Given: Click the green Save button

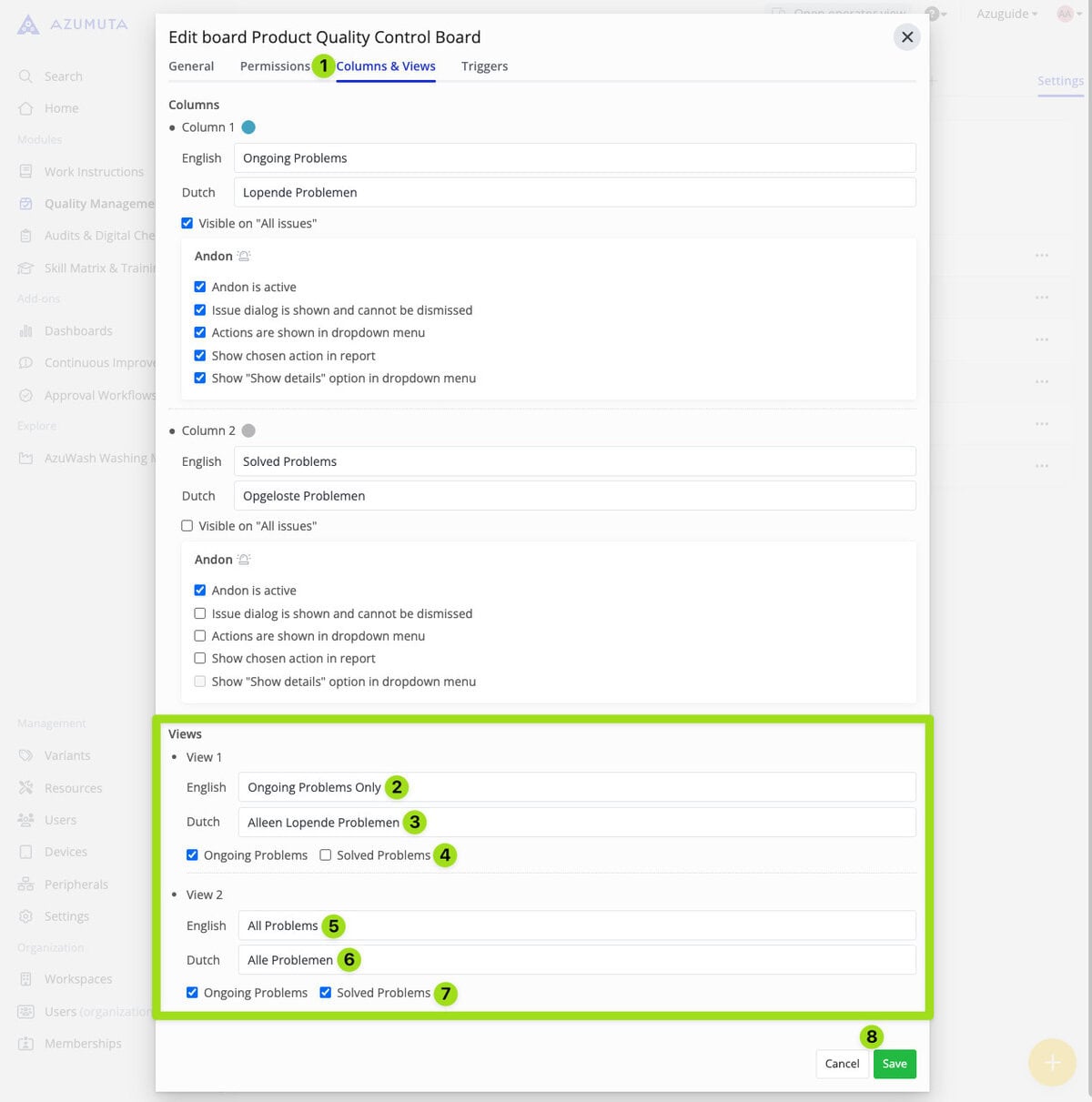Looking at the screenshot, I should (894, 1064).
